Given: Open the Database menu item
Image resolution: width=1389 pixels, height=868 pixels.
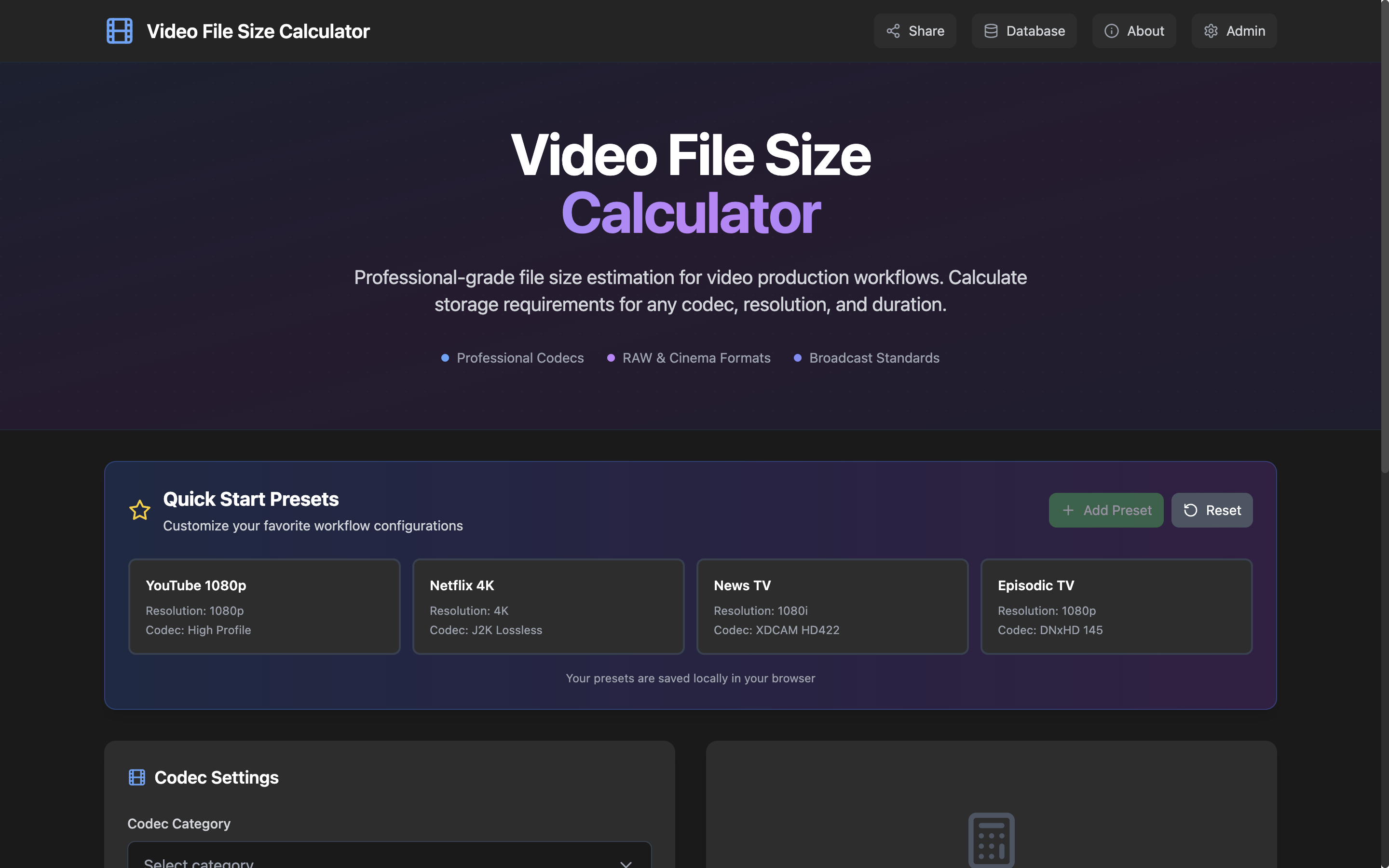Looking at the screenshot, I should (x=1024, y=31).
